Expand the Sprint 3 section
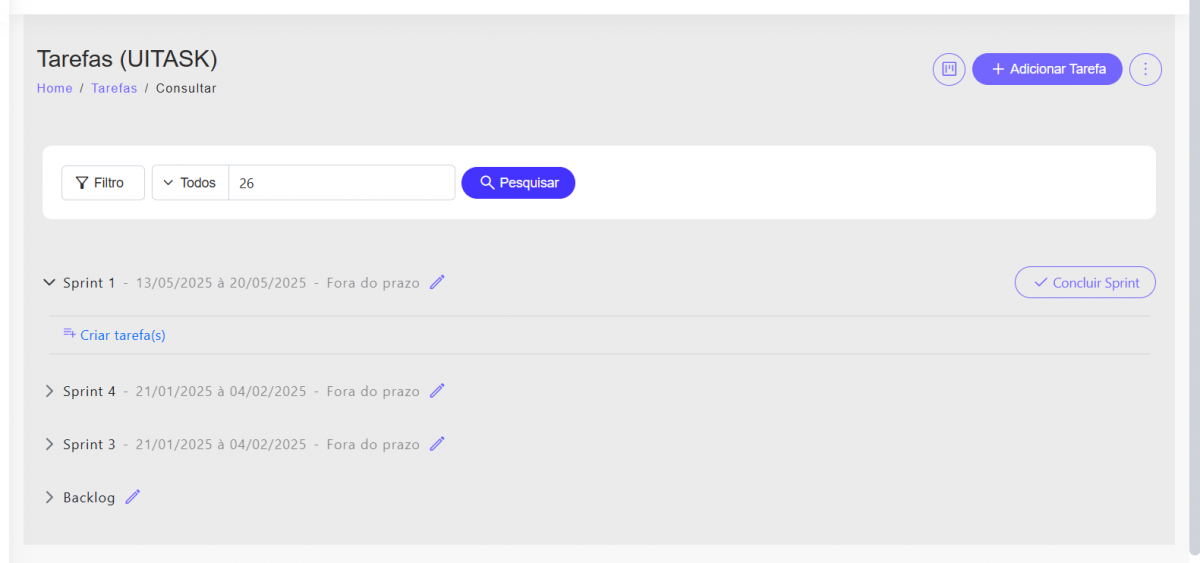 [x=49, y=444]
